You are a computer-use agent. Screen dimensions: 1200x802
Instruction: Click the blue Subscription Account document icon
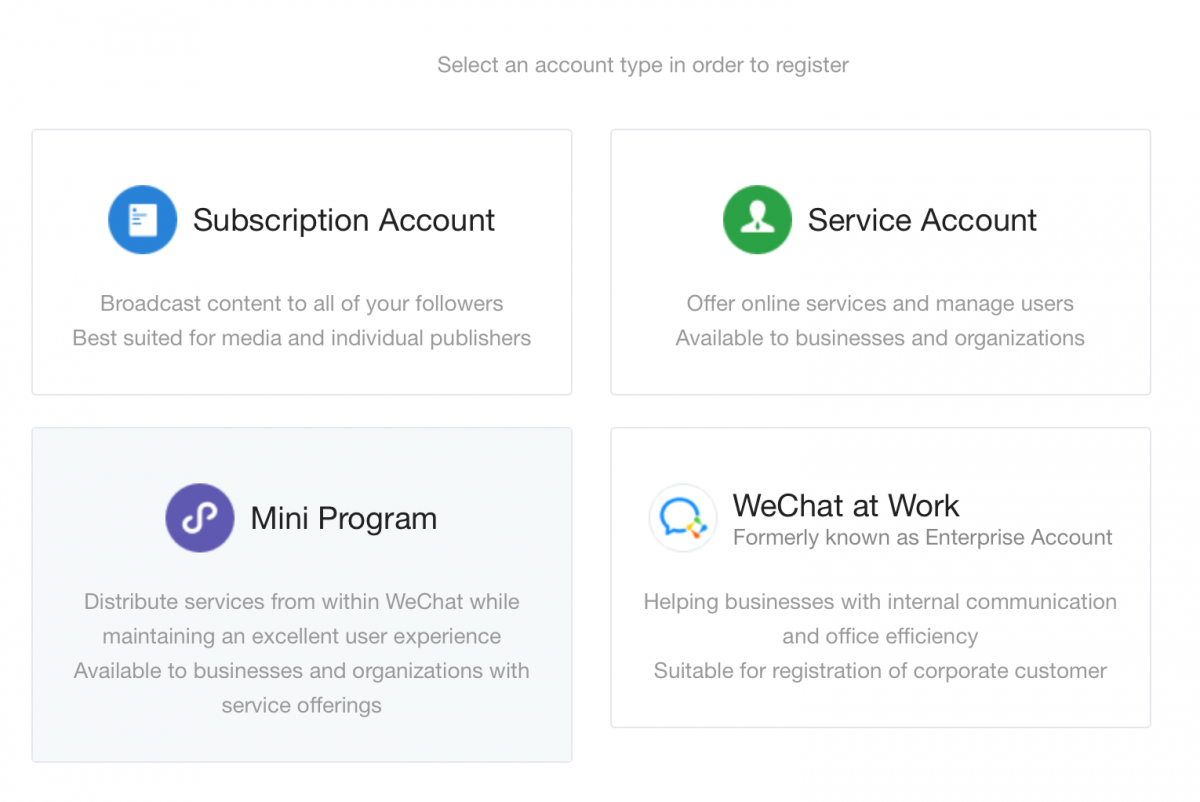coord(143,220)
